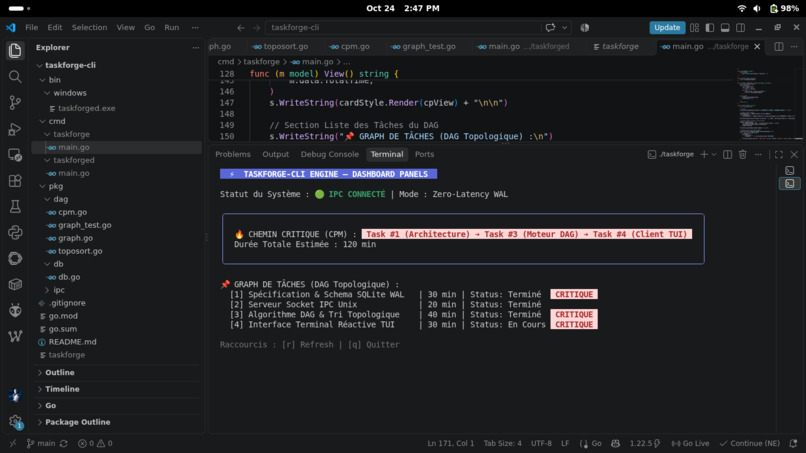Screen dimensions: 806x453
Task: Add a new terminal with plus icon
Action: 704,154
